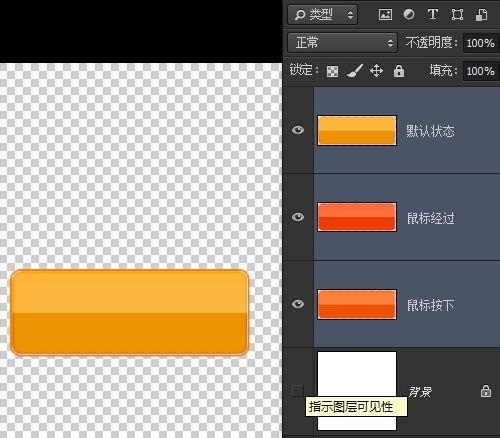The width and height of the screenshot is (500, 438).
Task: Filter for adjustment layers icon
Action: tap(409, 14)
